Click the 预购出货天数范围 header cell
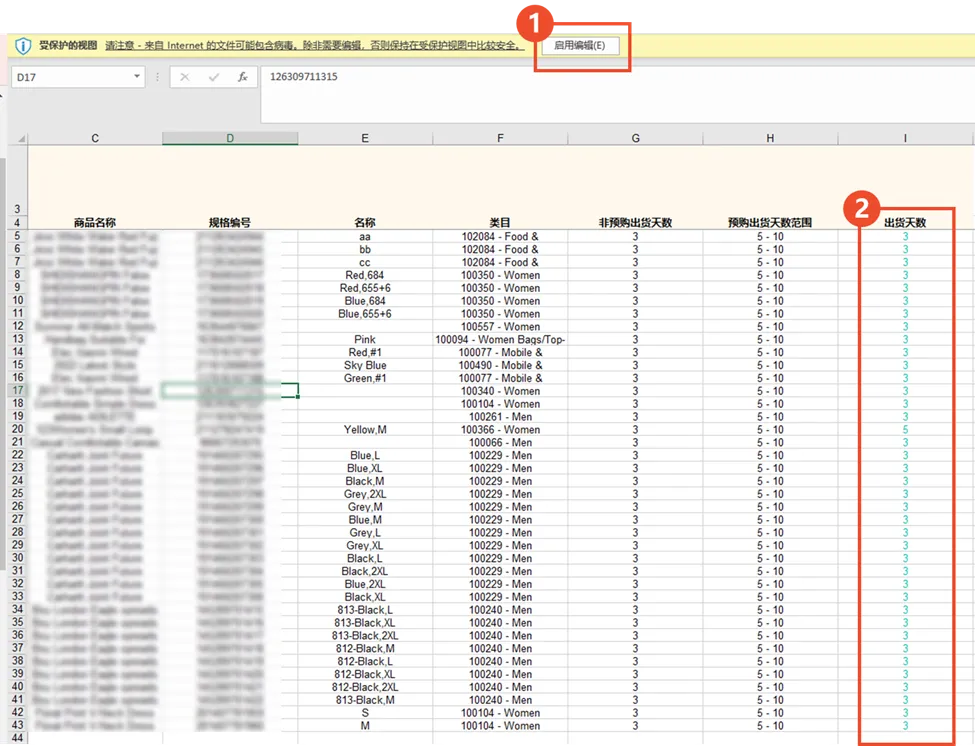This screenshot has height=746, width=975. pyautogui.click(x=770, y=223)
